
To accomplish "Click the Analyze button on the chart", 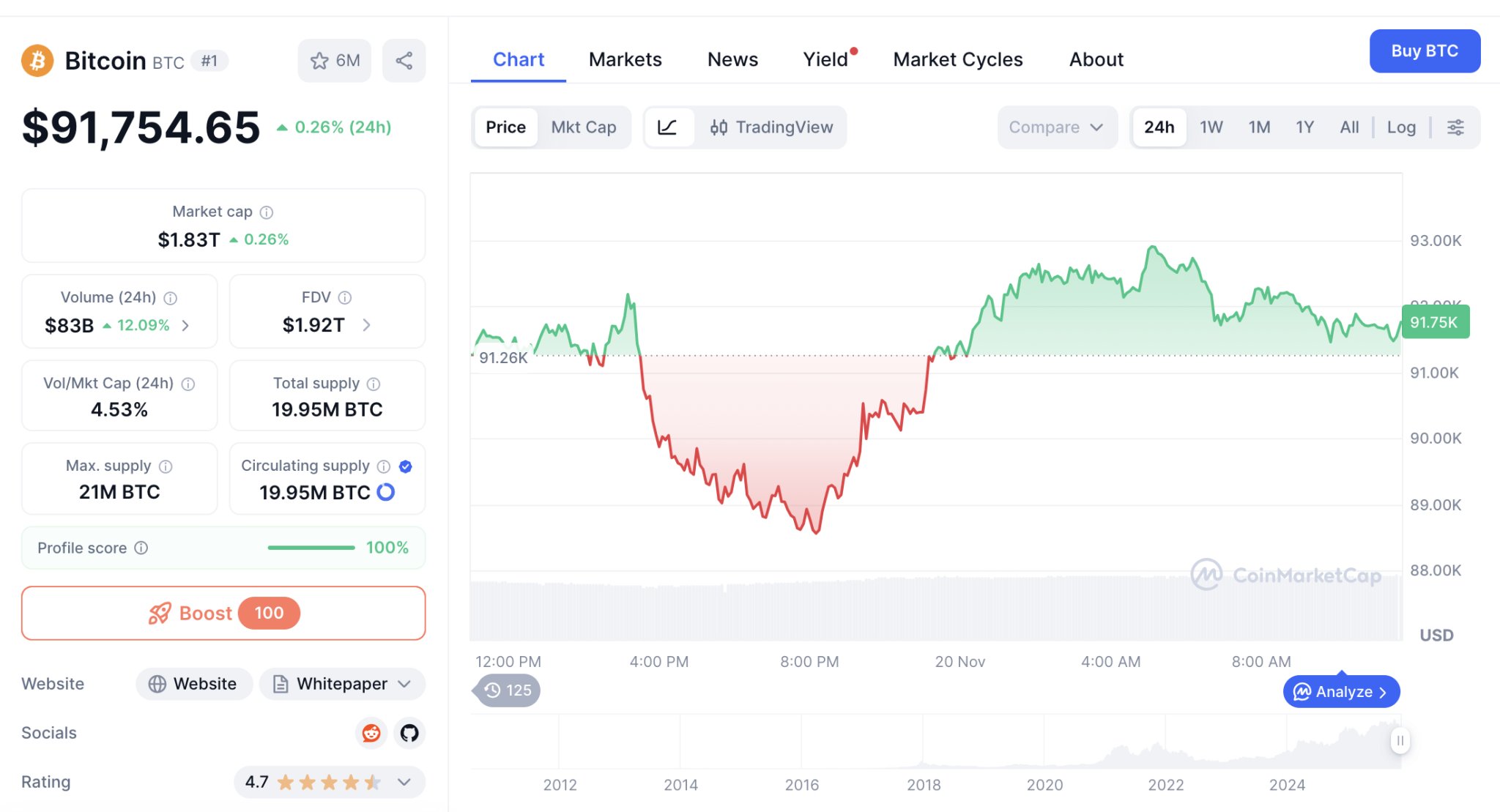I will click(1340, 691).
